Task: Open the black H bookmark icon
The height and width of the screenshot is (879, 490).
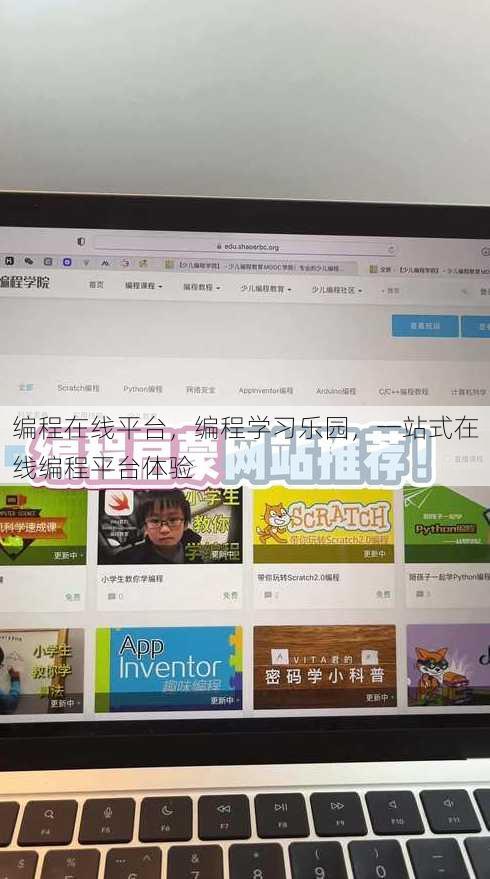Action: click(x=10, y=261)
